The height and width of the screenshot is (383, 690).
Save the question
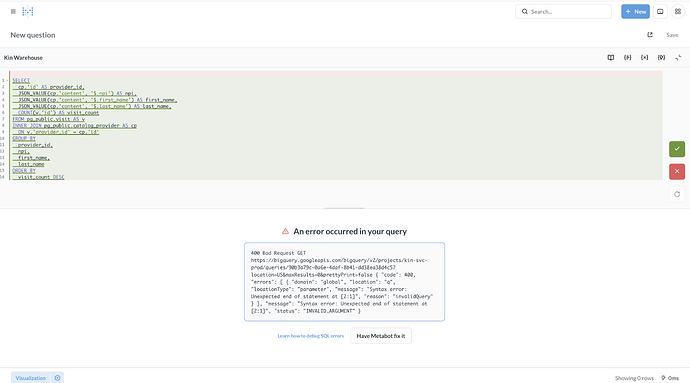[672, 35]
